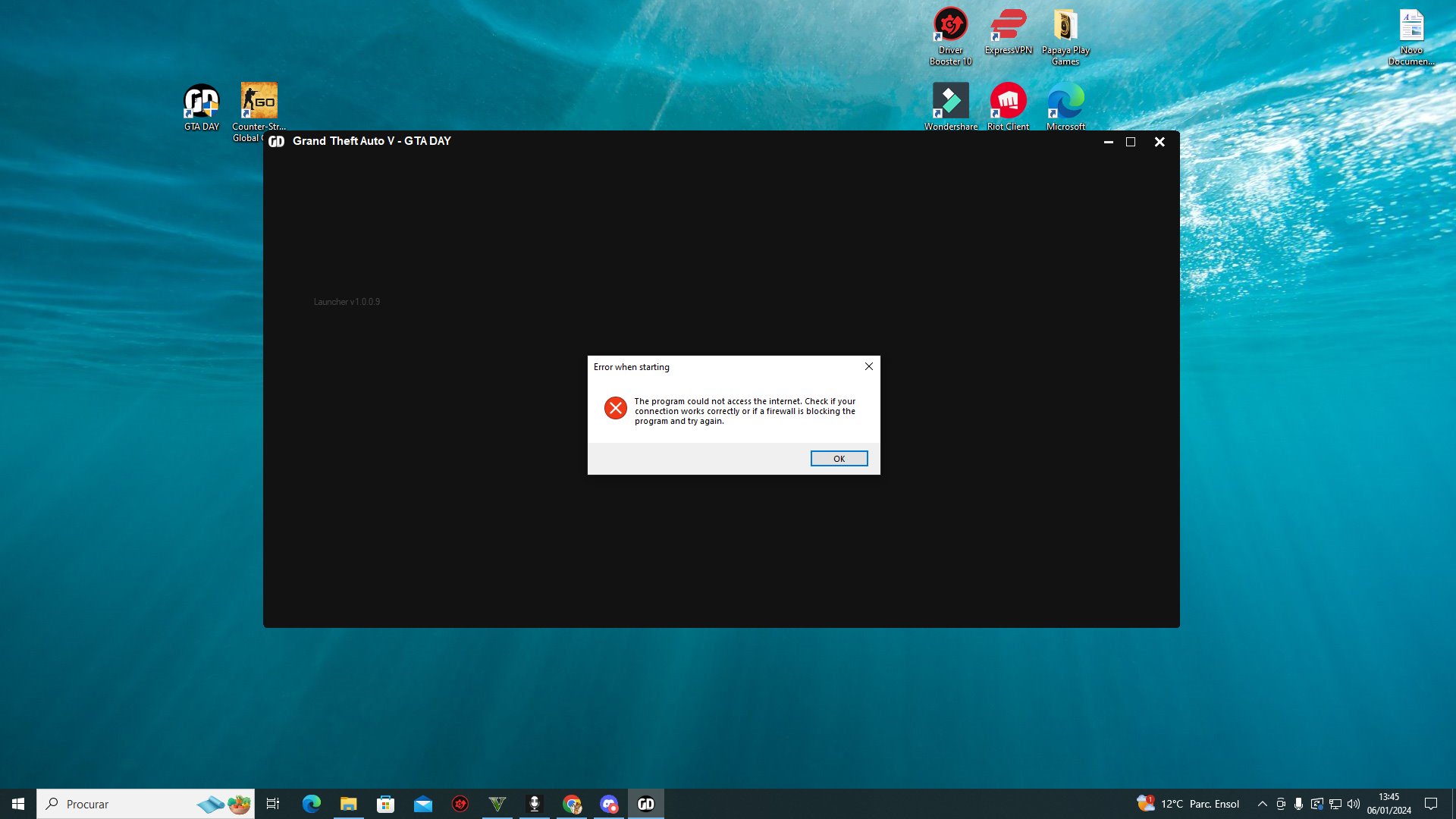The height and width of the screenshot is (819, 1456).
Task: Click Microsoft Edge icon in taskbar
Action: pyautogui.click(x=311, y=804)
